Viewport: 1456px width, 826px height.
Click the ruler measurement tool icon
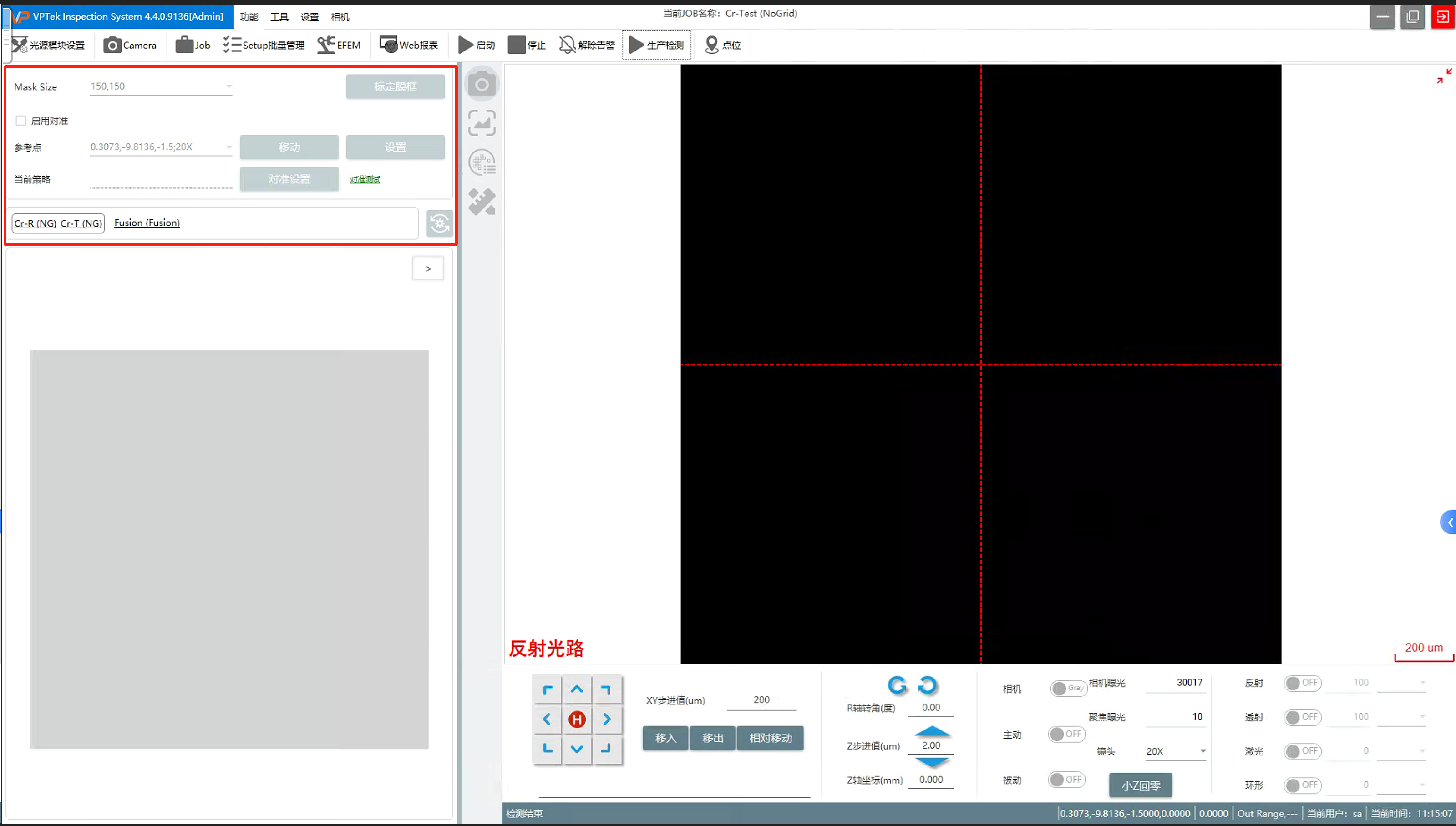tap(482, 202)
